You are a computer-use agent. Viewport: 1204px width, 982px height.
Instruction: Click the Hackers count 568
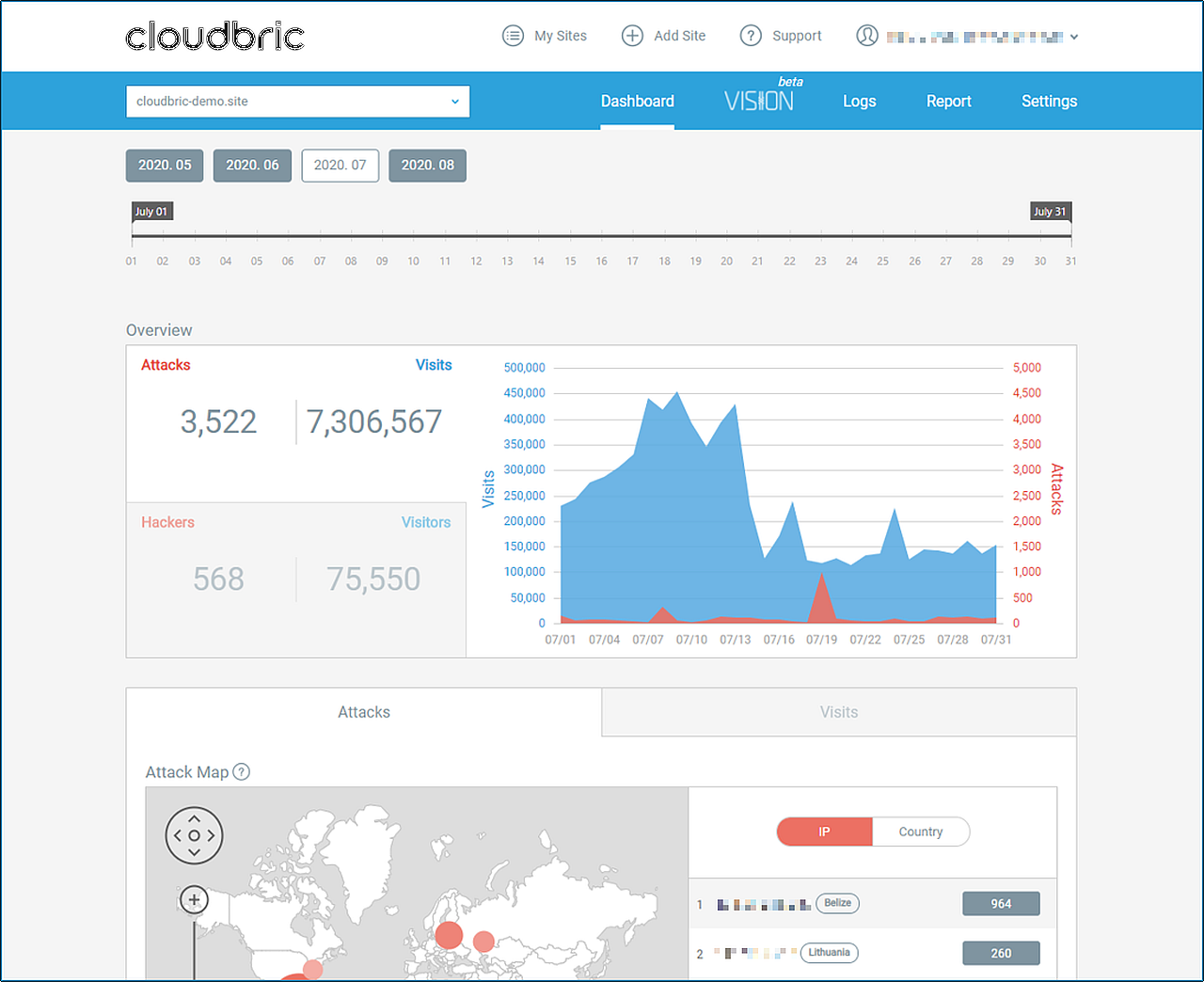click(218, 579)
